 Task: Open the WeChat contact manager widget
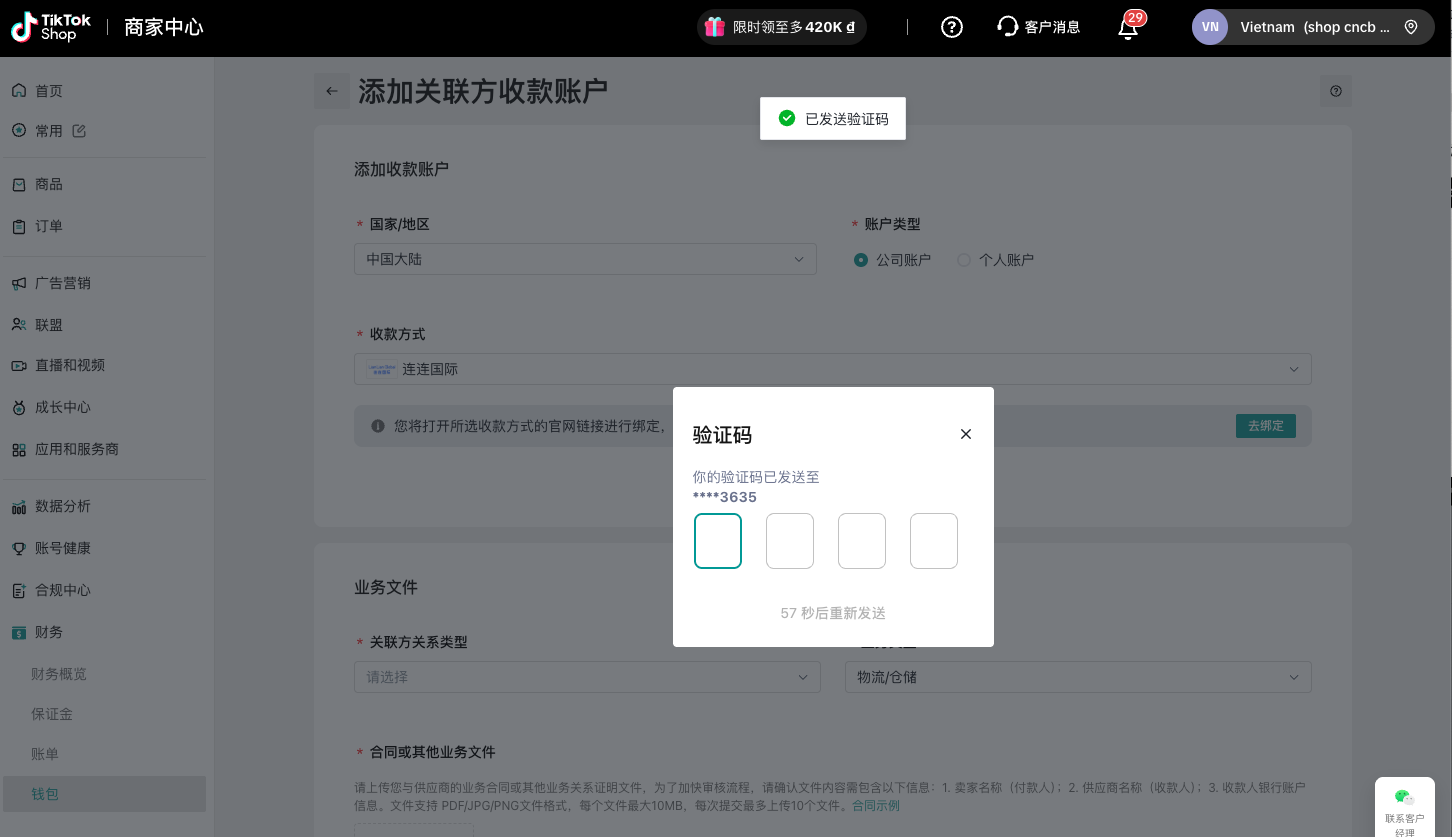click(x=1405, y=806)
